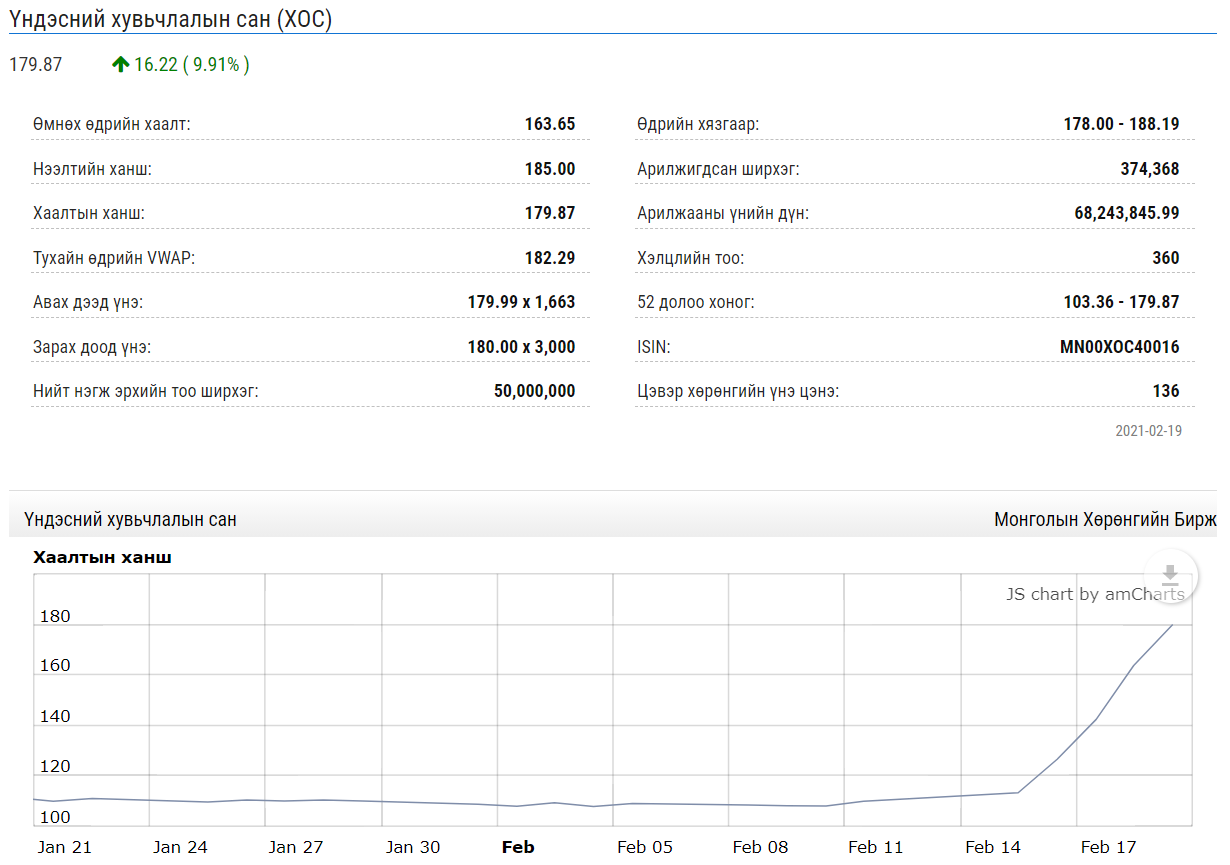1230x865 pixels.
Task: Click the best ask value 180.00 x 3,000
Action: tap(522, 347)
